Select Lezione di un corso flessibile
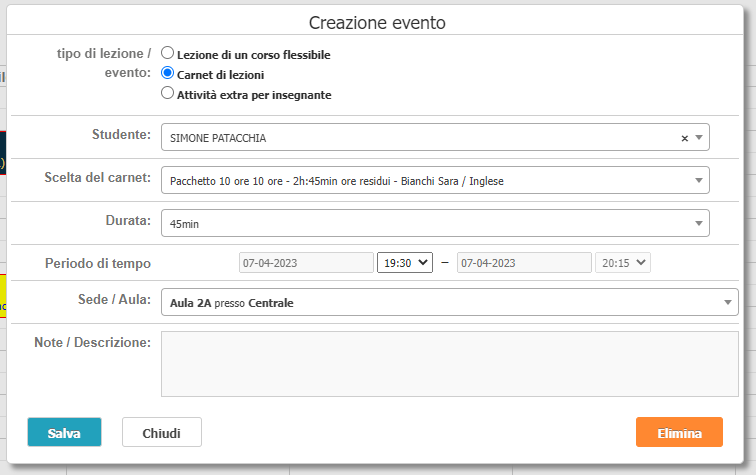Screen dimensions: 756x475 167,53
